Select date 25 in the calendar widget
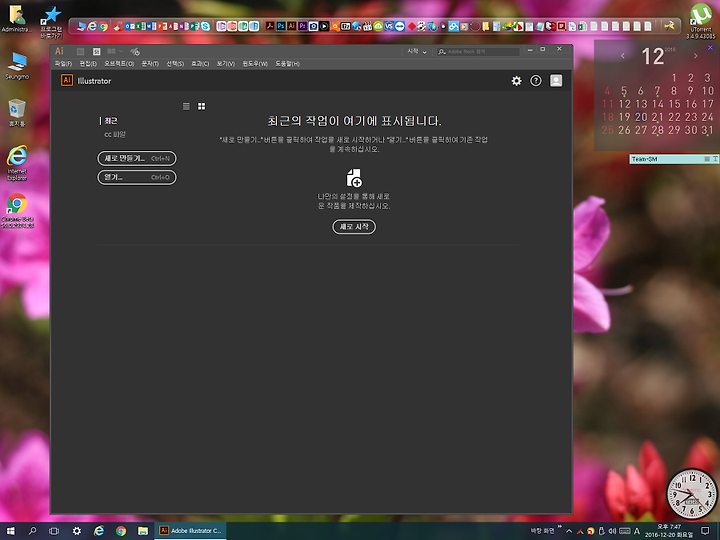Image resolution: width=720 pixels, height=540 pixels. [x=608, y=130]
